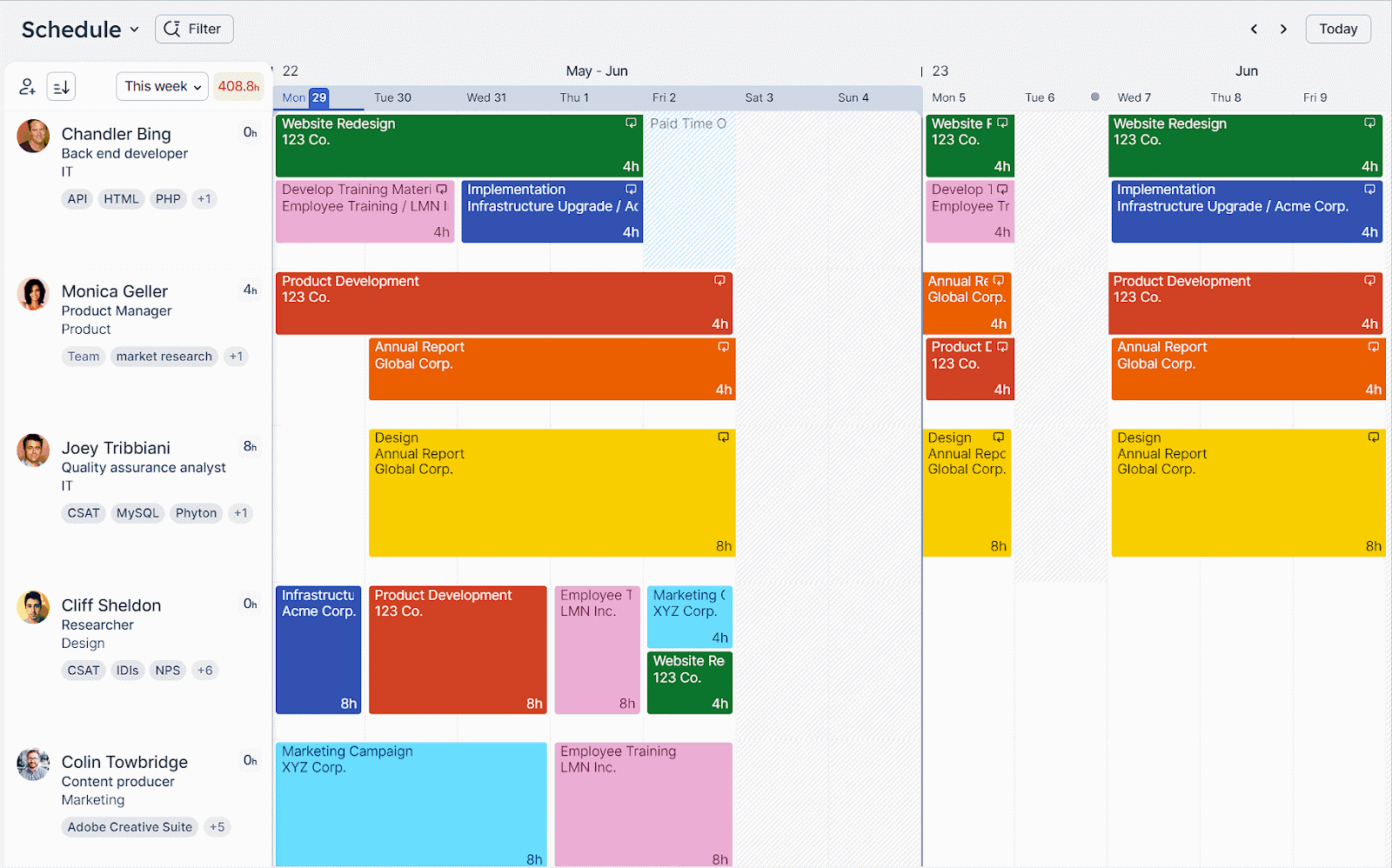
Task: Add a new person to the schedule
Action: coord(27,86)
